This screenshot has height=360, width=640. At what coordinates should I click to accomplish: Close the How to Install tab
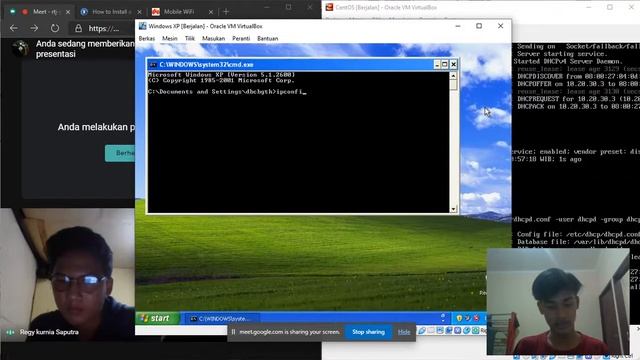(x=139, y=12)
